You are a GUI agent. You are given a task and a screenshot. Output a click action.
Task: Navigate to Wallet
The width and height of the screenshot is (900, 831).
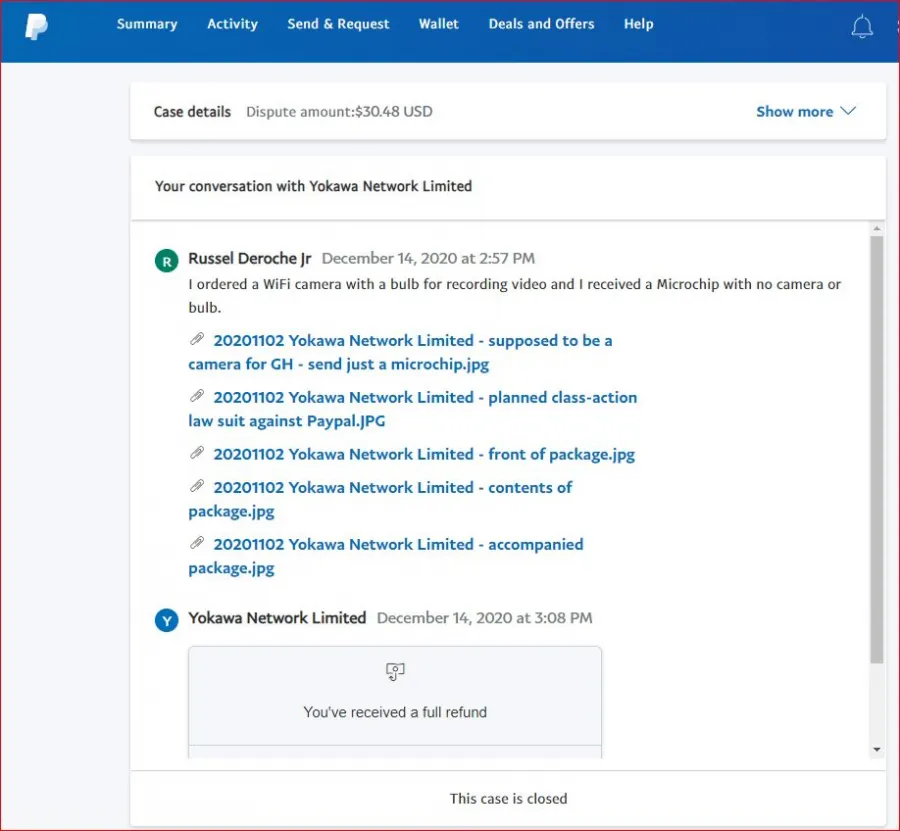coord(439,24)
